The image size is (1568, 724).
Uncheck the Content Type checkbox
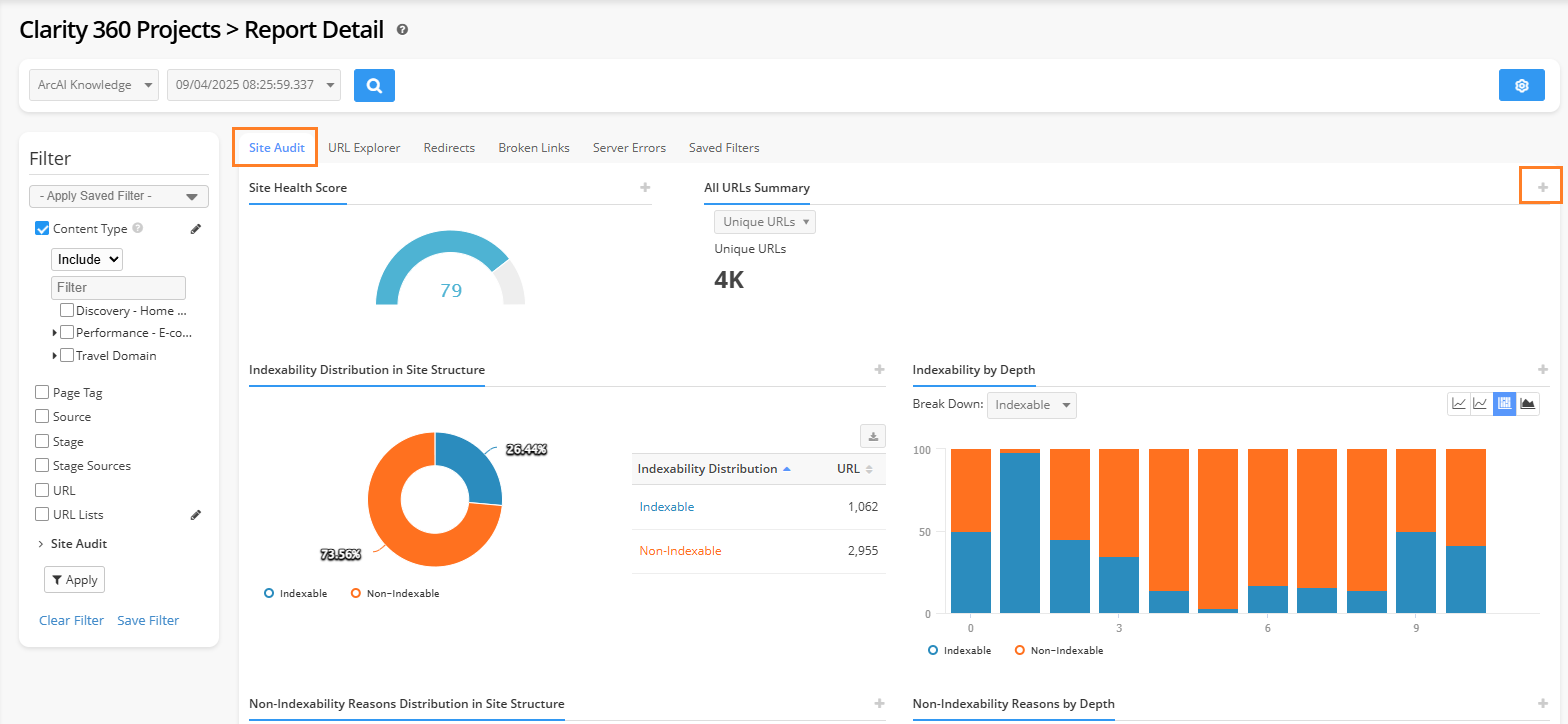tap(42, 229)
